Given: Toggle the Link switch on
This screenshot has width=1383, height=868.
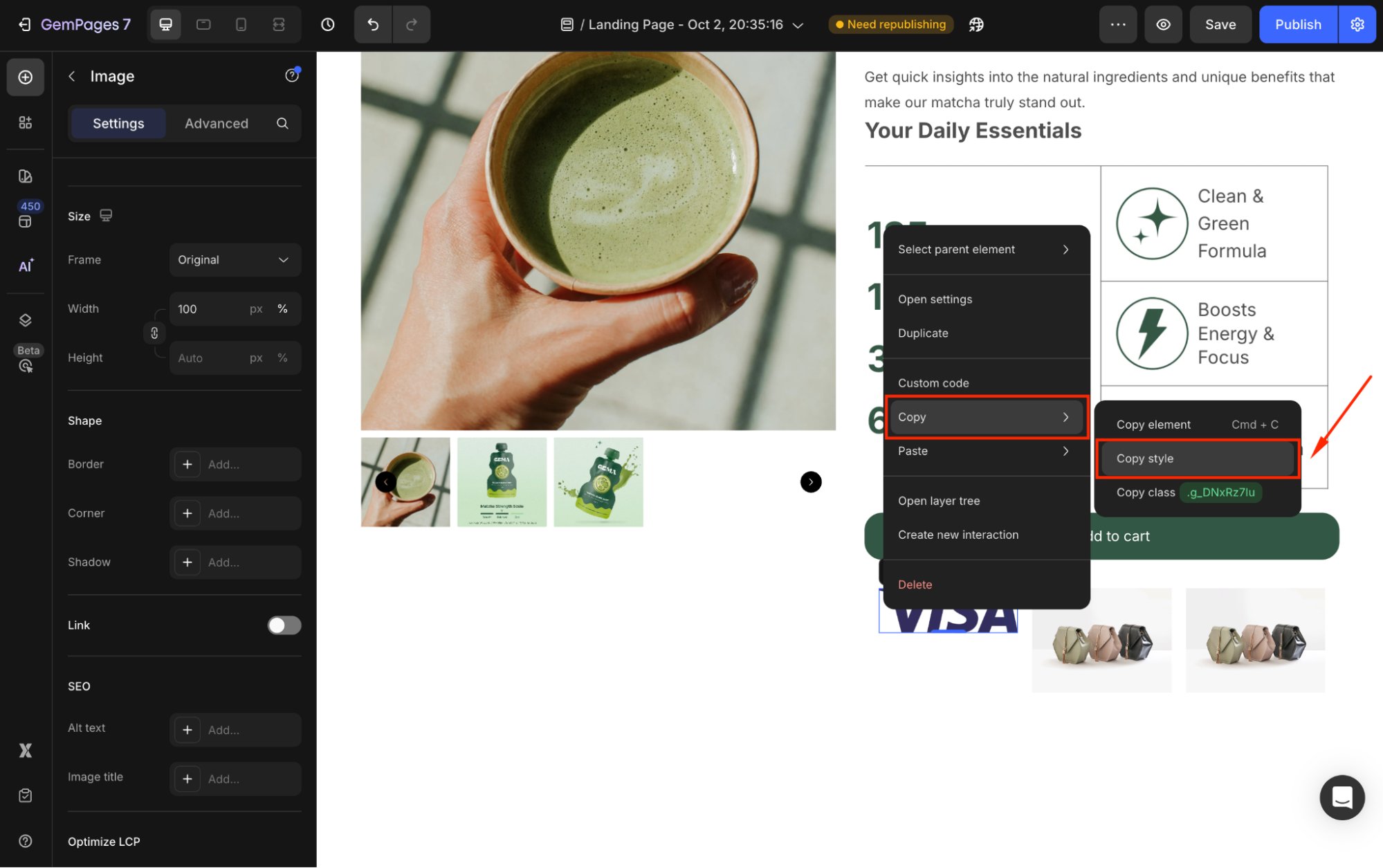Looking at the screenshot, I should coord(284,625).
